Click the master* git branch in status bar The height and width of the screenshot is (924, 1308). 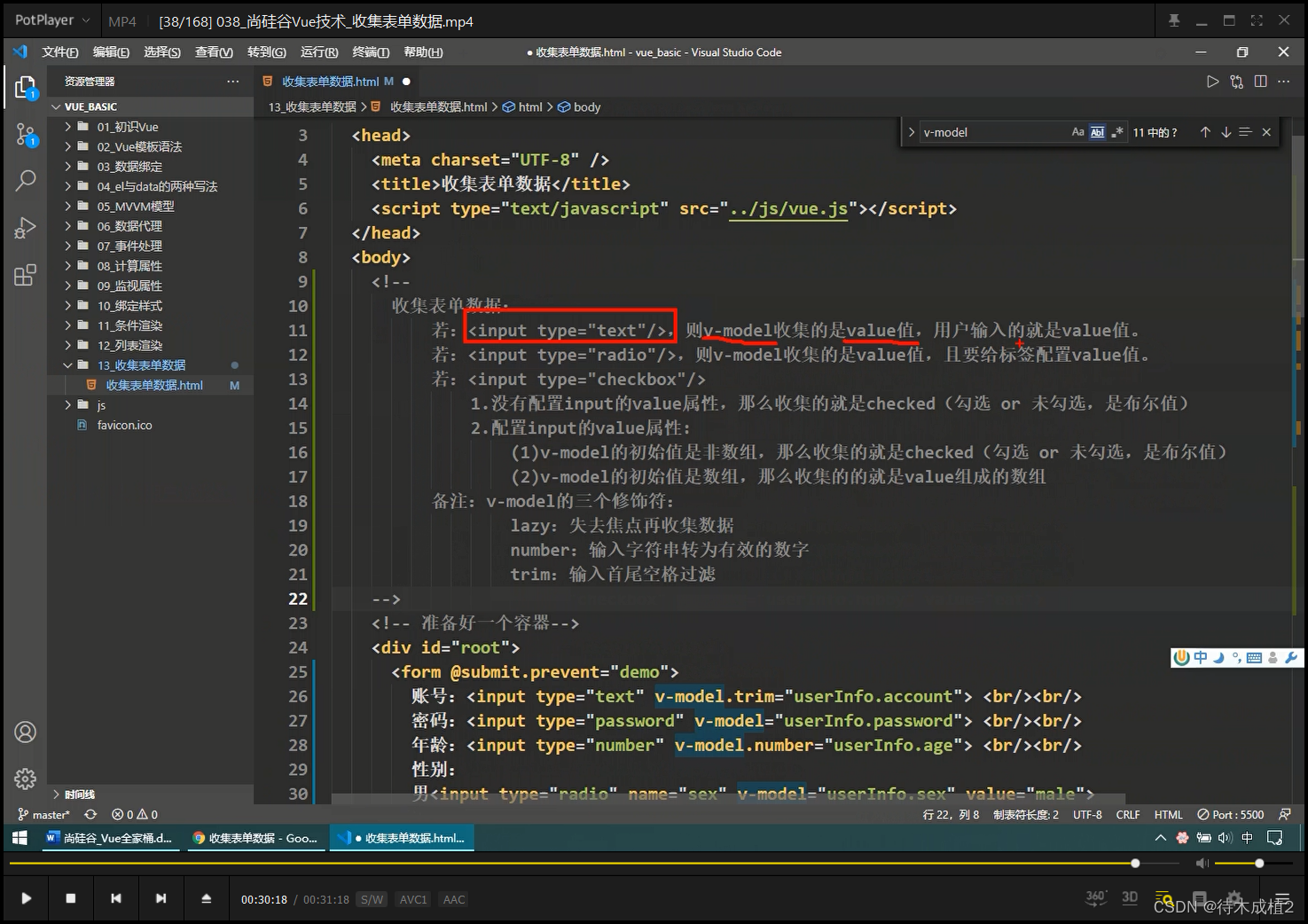coord(44,814)
